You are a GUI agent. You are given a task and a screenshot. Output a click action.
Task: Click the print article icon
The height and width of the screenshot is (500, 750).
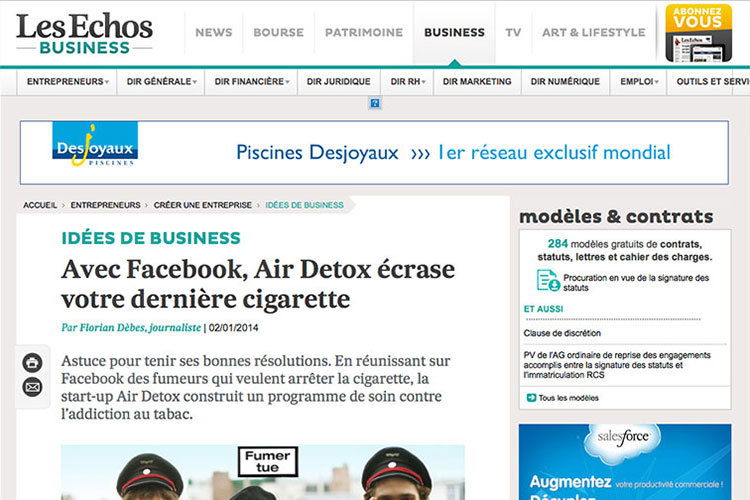pyautogui.click(x=33, y=362)
